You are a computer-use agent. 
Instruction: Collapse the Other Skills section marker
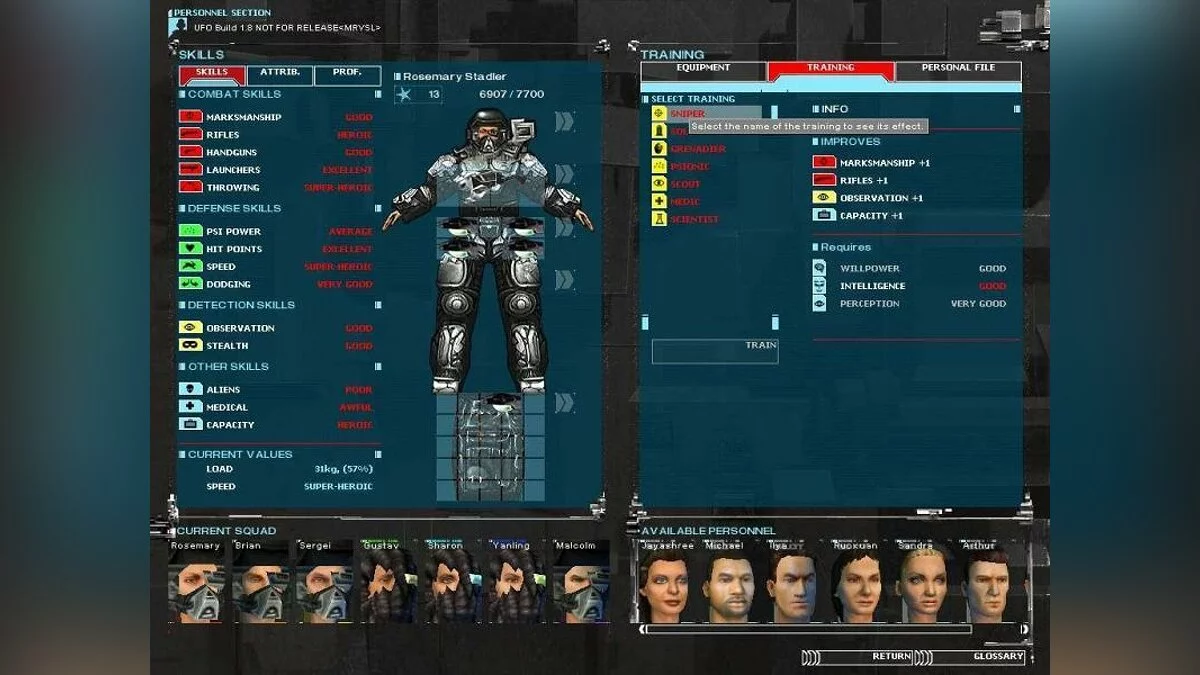[x=378, y=366]
